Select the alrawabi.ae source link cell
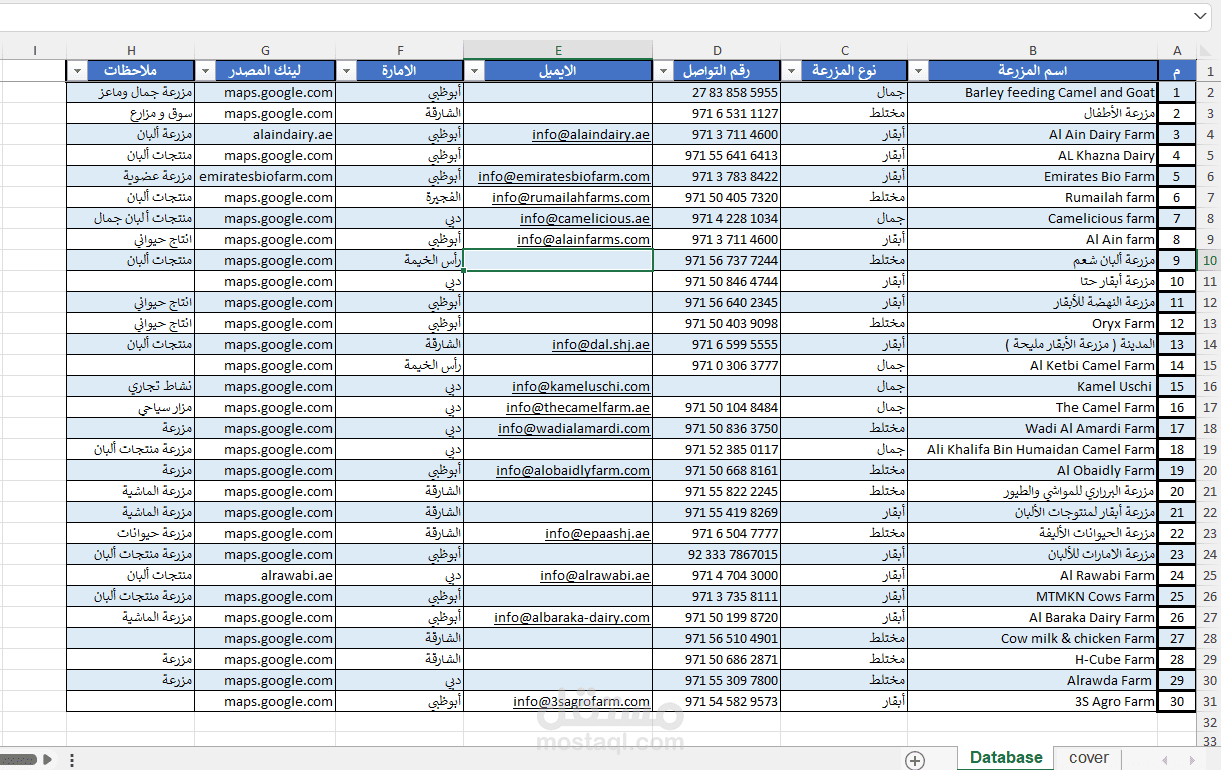Viewport: 1221px width, 770px height. [x=265, y=575]
